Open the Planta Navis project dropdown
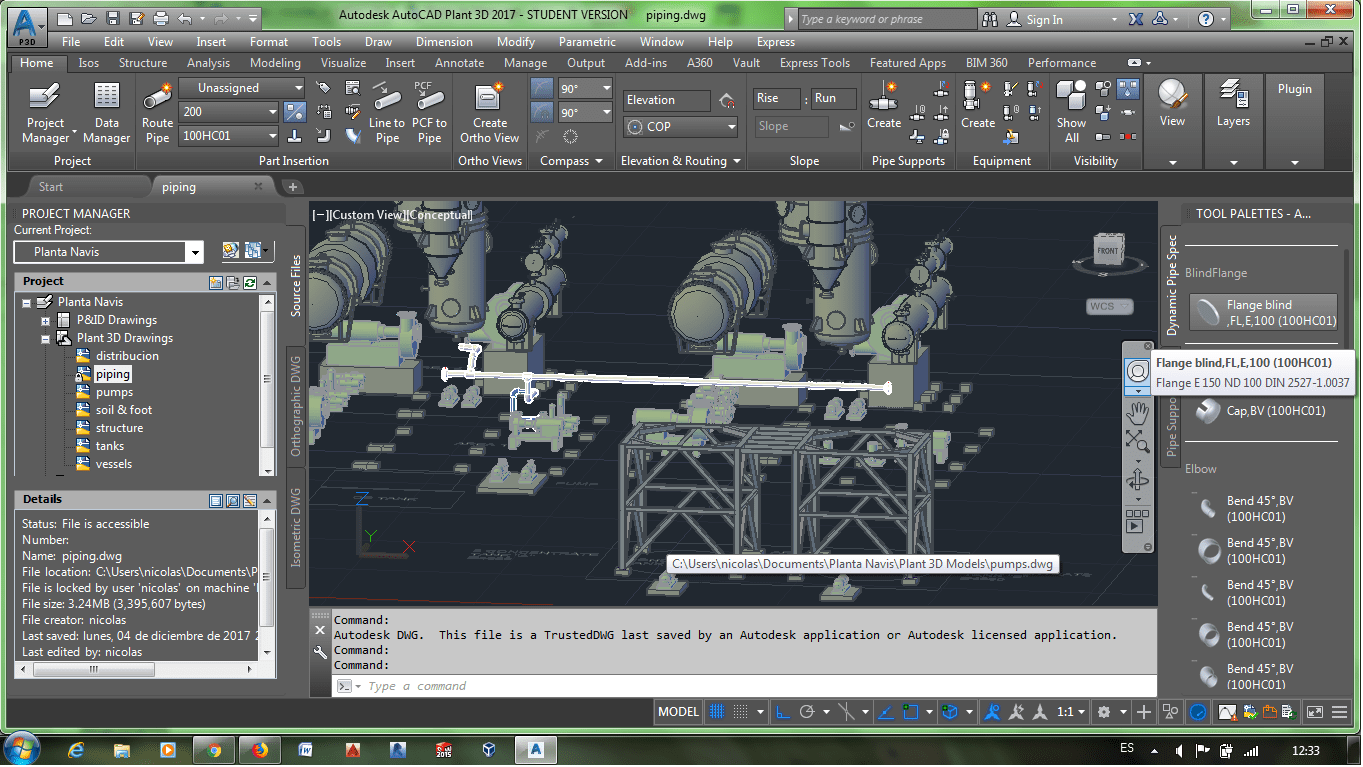Screen dimensions: 1363x767 194,252
